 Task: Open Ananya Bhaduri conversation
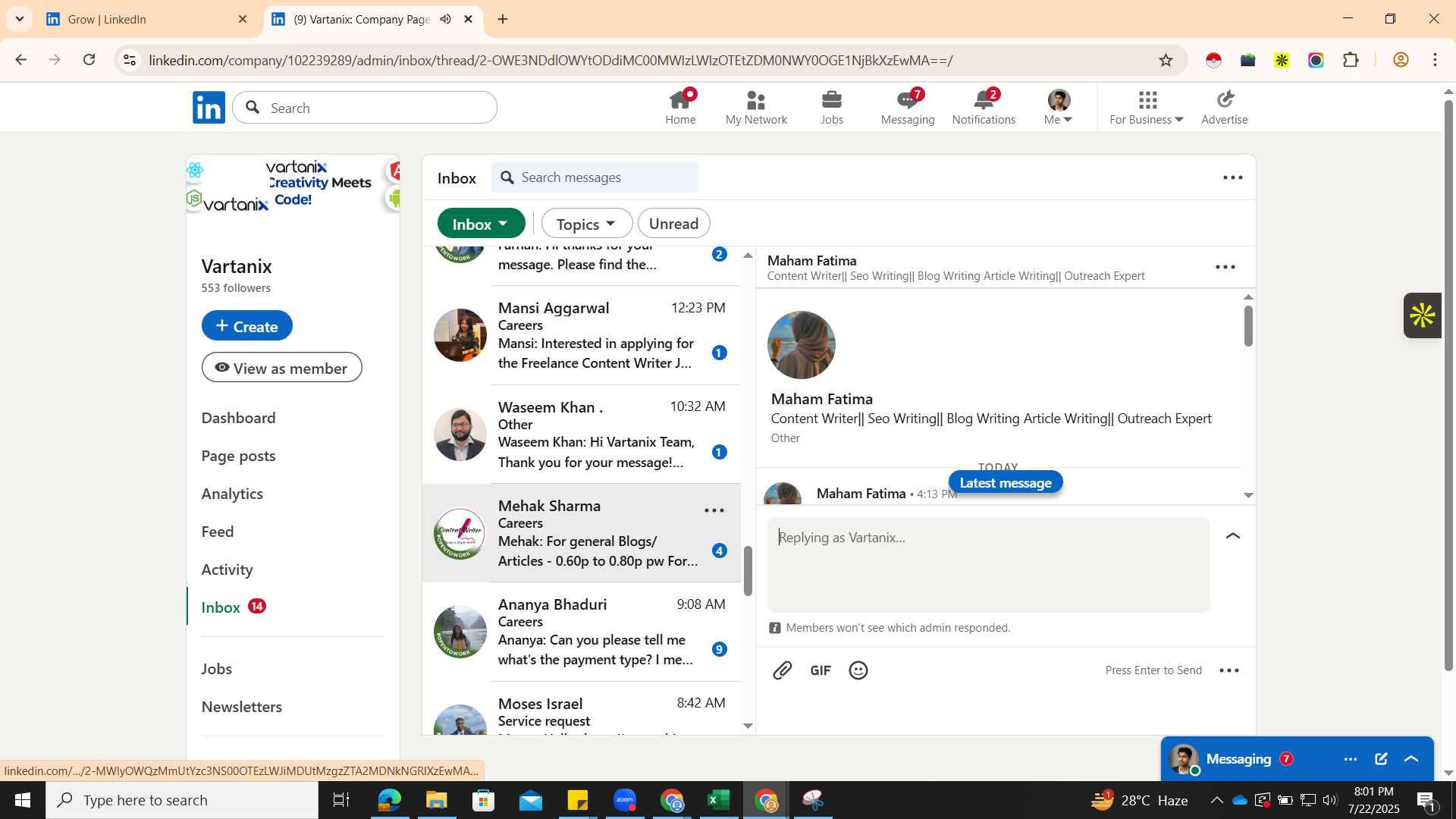point(581,632)
